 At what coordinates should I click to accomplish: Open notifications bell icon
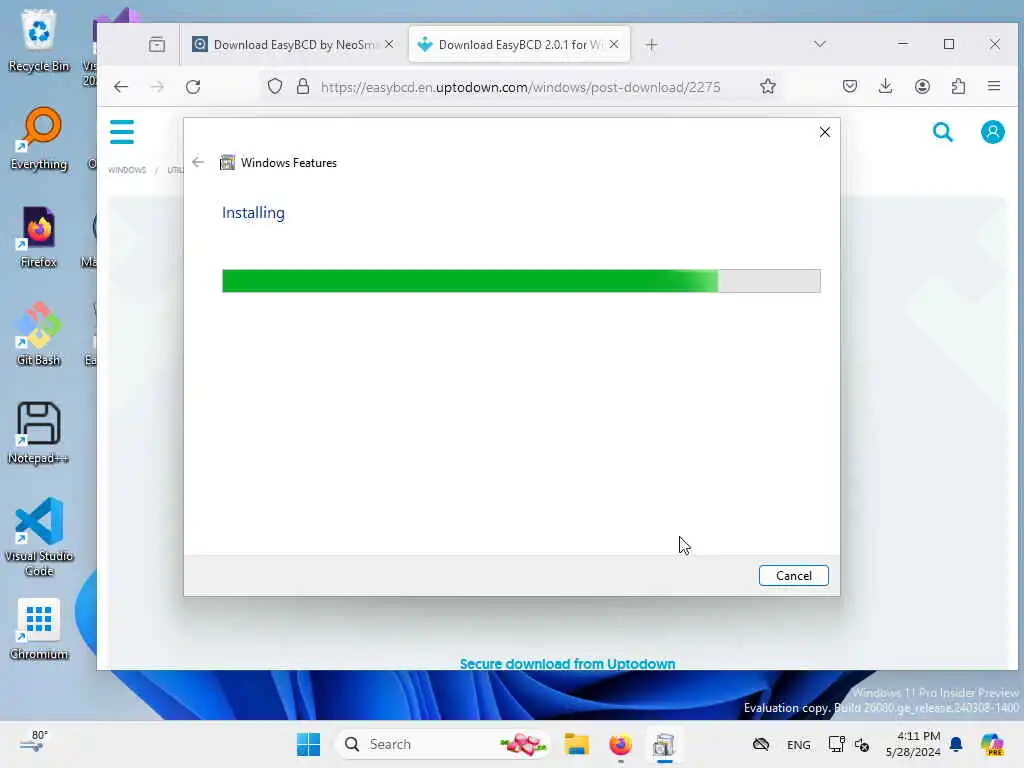pyautogui.click(x=956, y=744)
